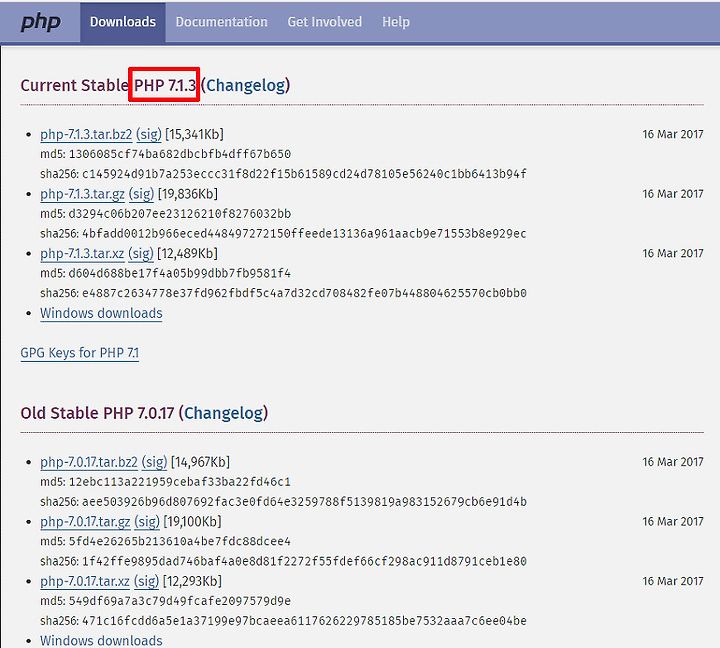
Task: Click the date beside php-7.1.3.tar.bz2
Action: coord(673,134)
